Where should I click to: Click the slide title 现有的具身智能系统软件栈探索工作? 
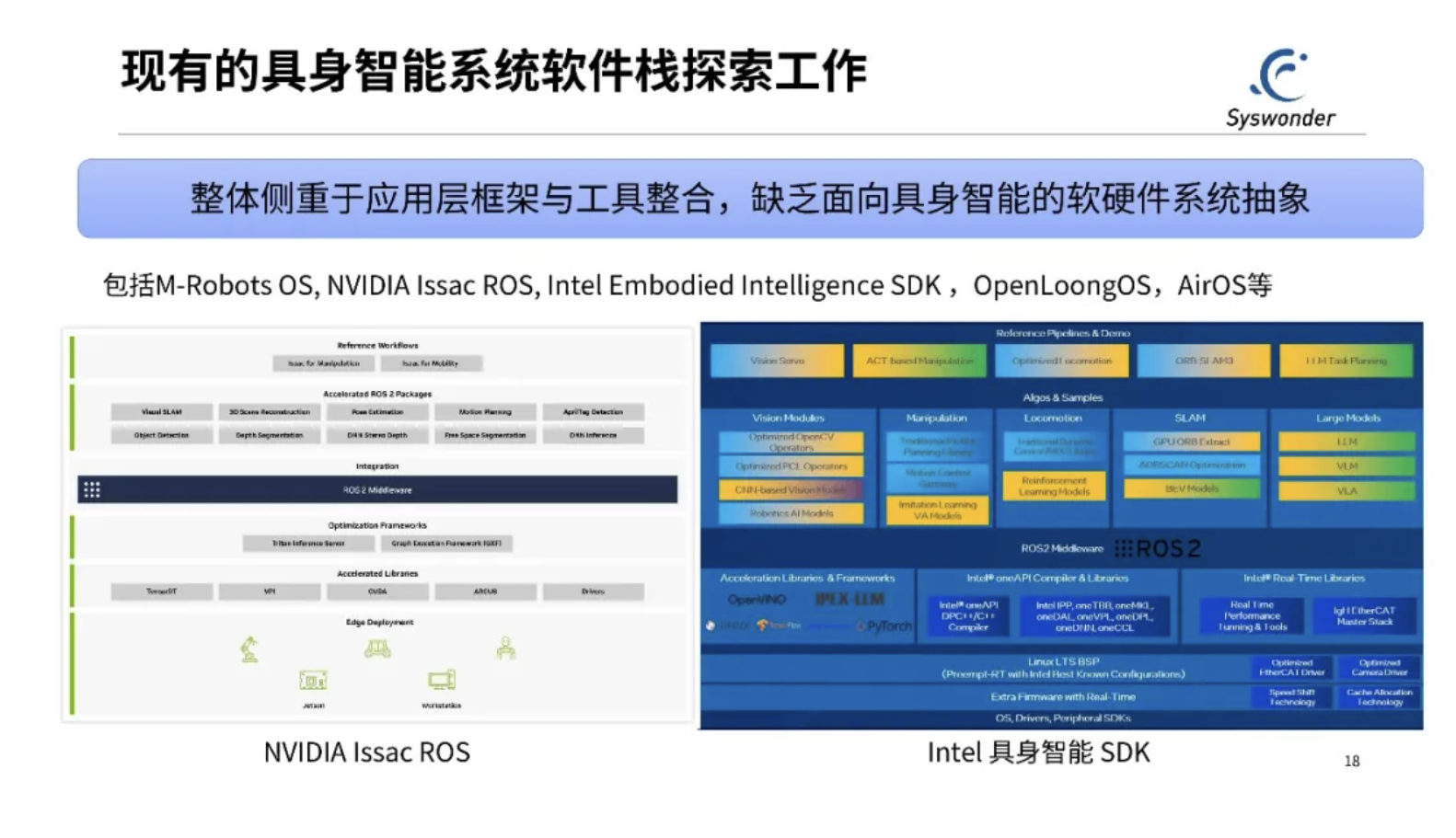coord(494,72)
